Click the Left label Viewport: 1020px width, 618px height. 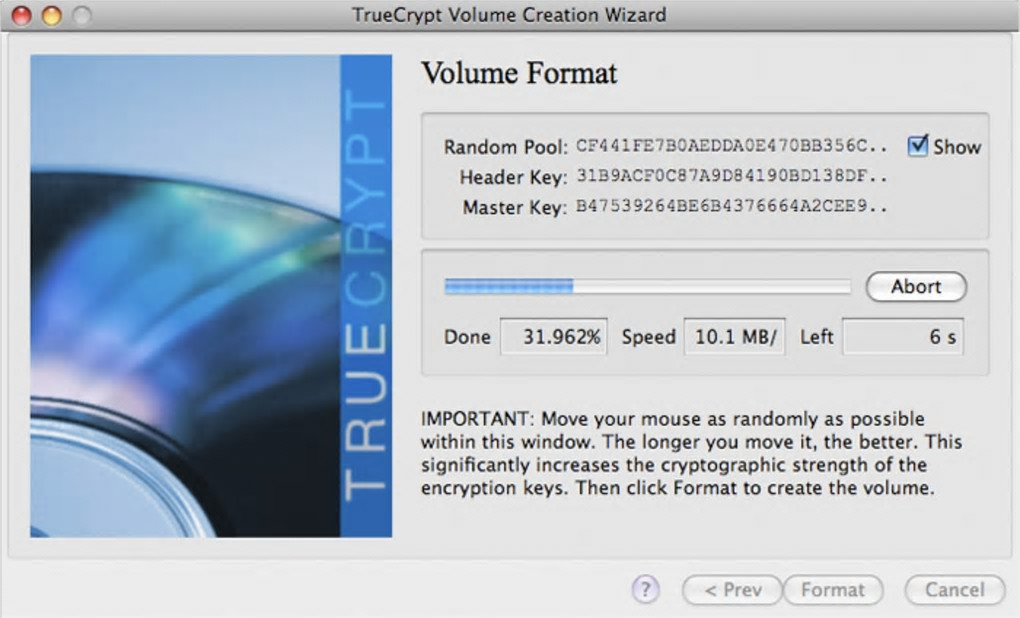tap(816, 337)
